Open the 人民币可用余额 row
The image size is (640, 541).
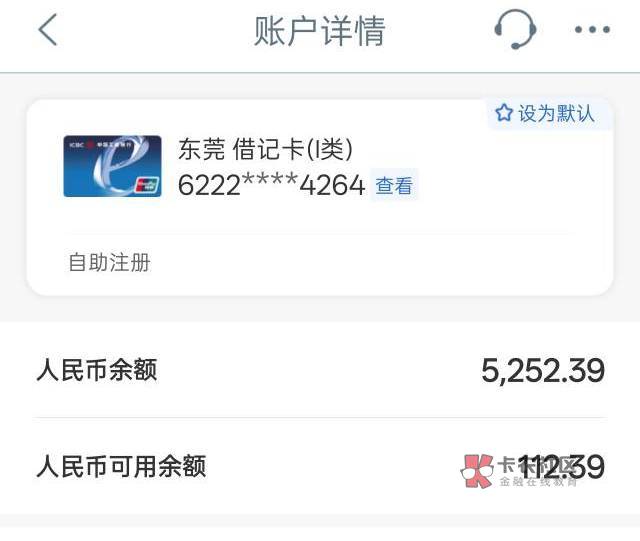320,466
